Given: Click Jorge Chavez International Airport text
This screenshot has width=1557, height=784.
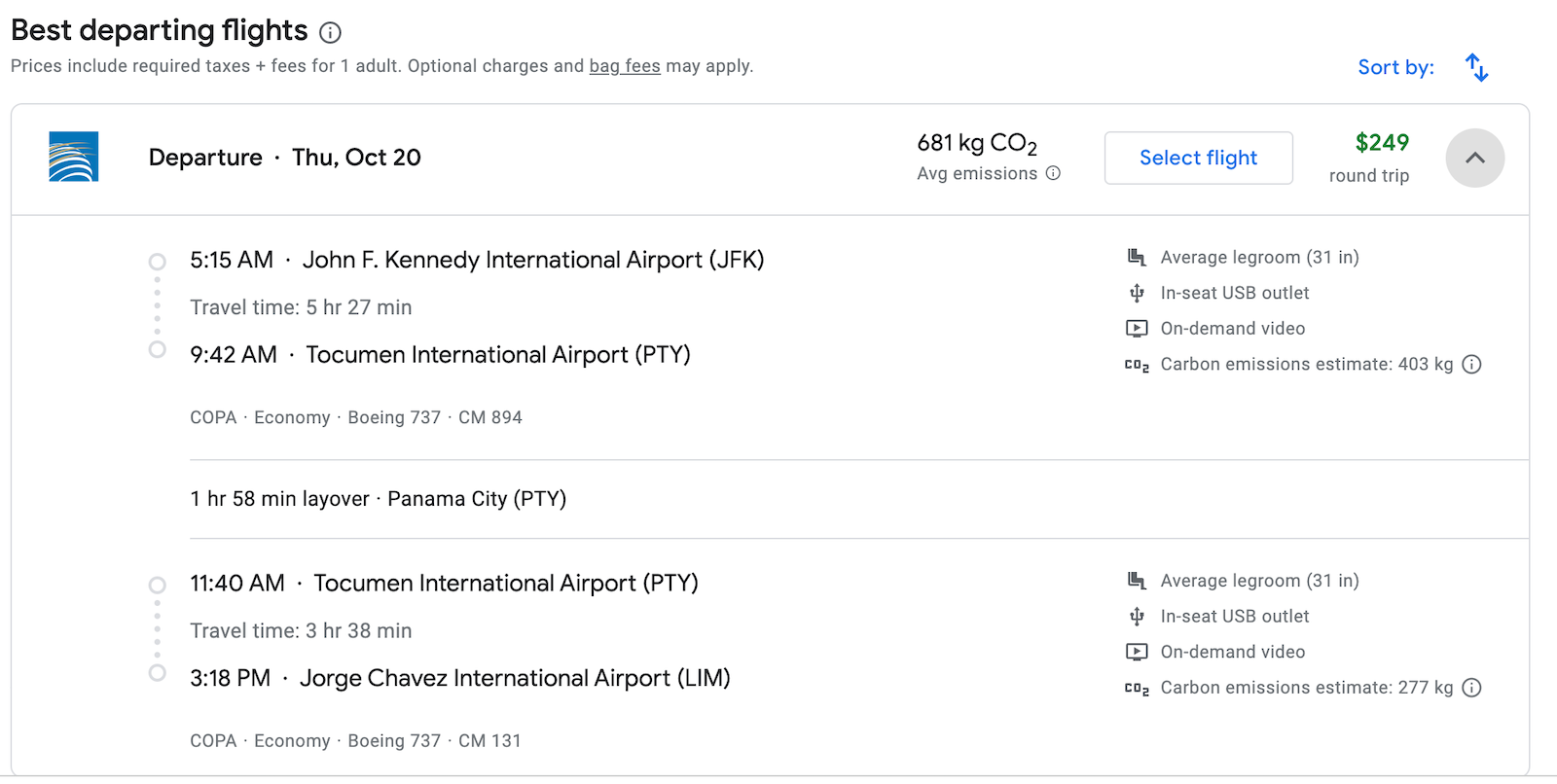Looking at the screenshot, I should (x=515, y=678).
